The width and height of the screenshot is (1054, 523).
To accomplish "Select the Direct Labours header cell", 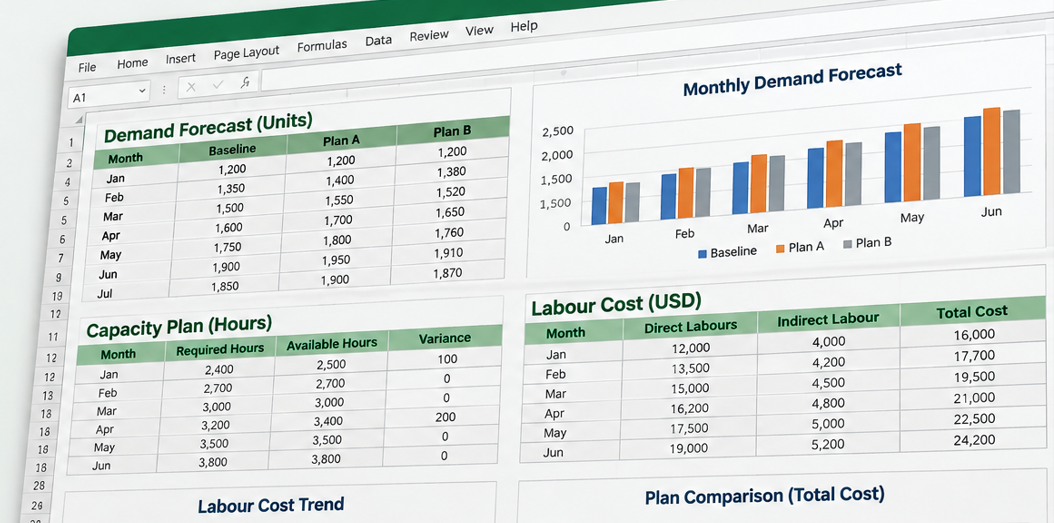I will [x=690, y=327].
